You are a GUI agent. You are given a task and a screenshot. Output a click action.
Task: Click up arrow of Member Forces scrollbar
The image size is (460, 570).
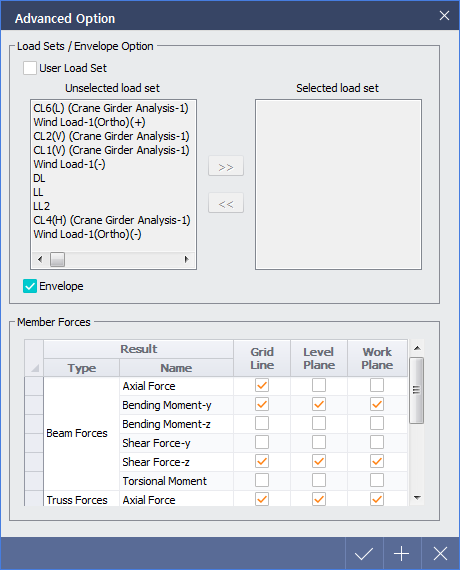click(x=417, y=348)
